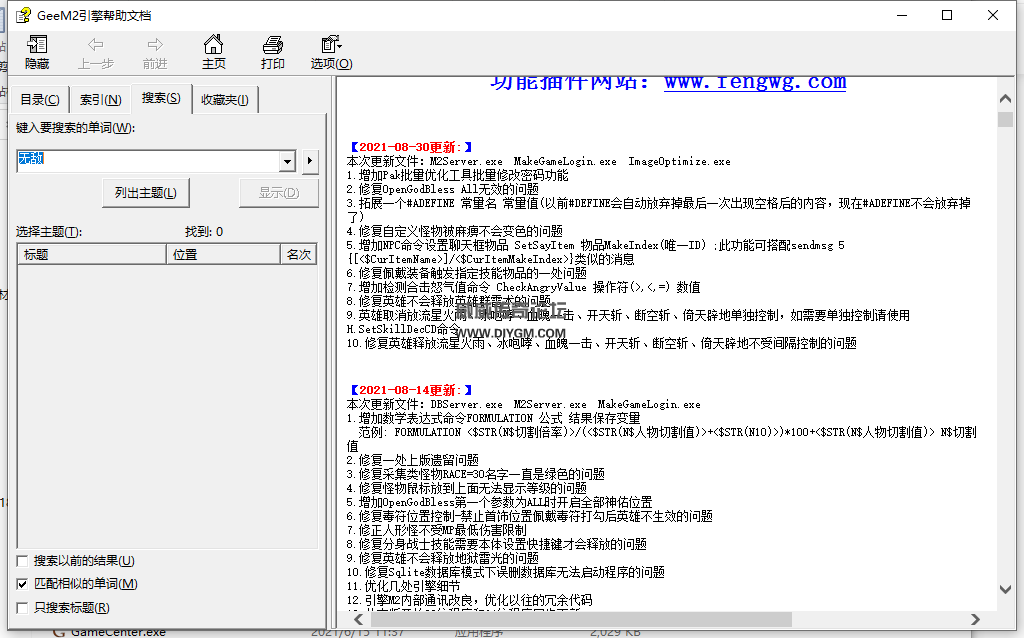Minimize the GeeM2 help window
Screen dimensions: 1024x638
[x=902, y=15]
